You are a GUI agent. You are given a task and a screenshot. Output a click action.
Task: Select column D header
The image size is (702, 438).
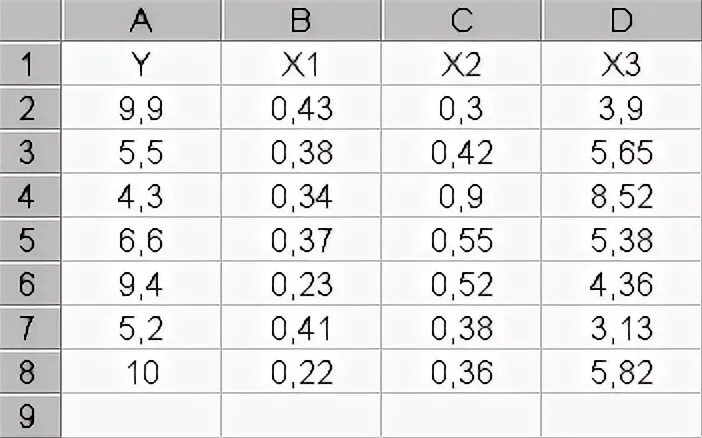(x=621, y=20)
